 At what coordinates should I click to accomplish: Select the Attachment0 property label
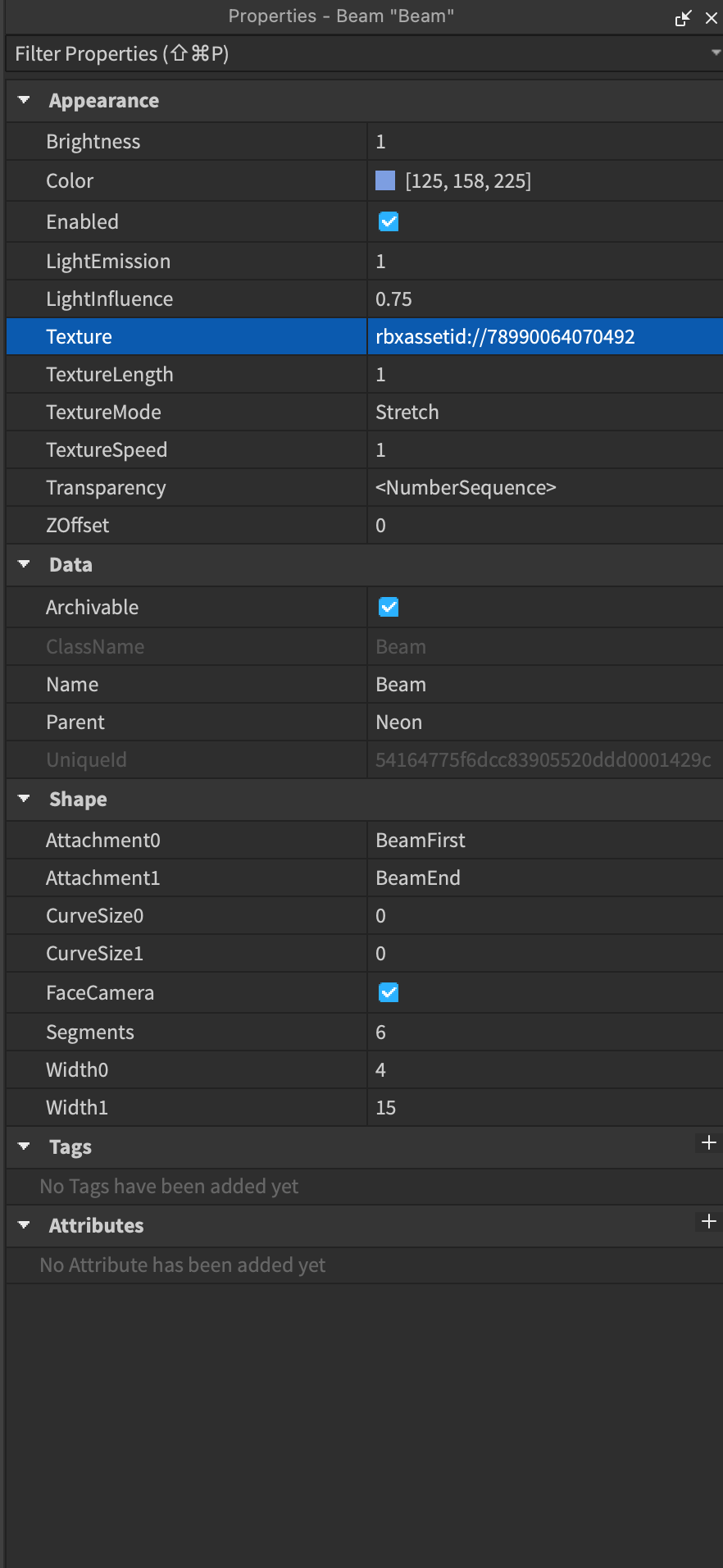click(103, 840)
